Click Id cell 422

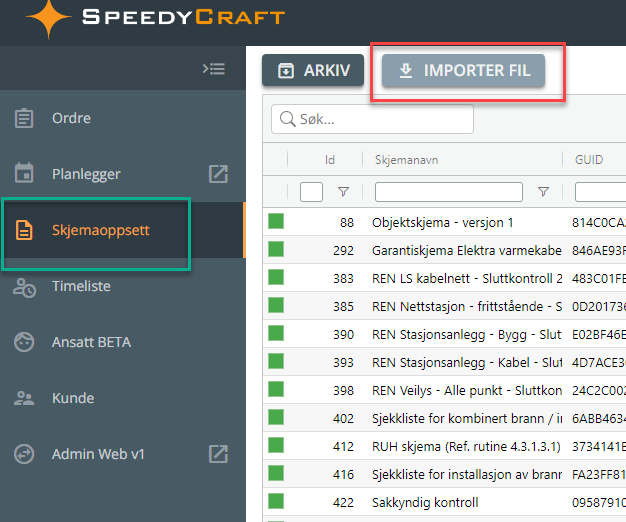343,502
